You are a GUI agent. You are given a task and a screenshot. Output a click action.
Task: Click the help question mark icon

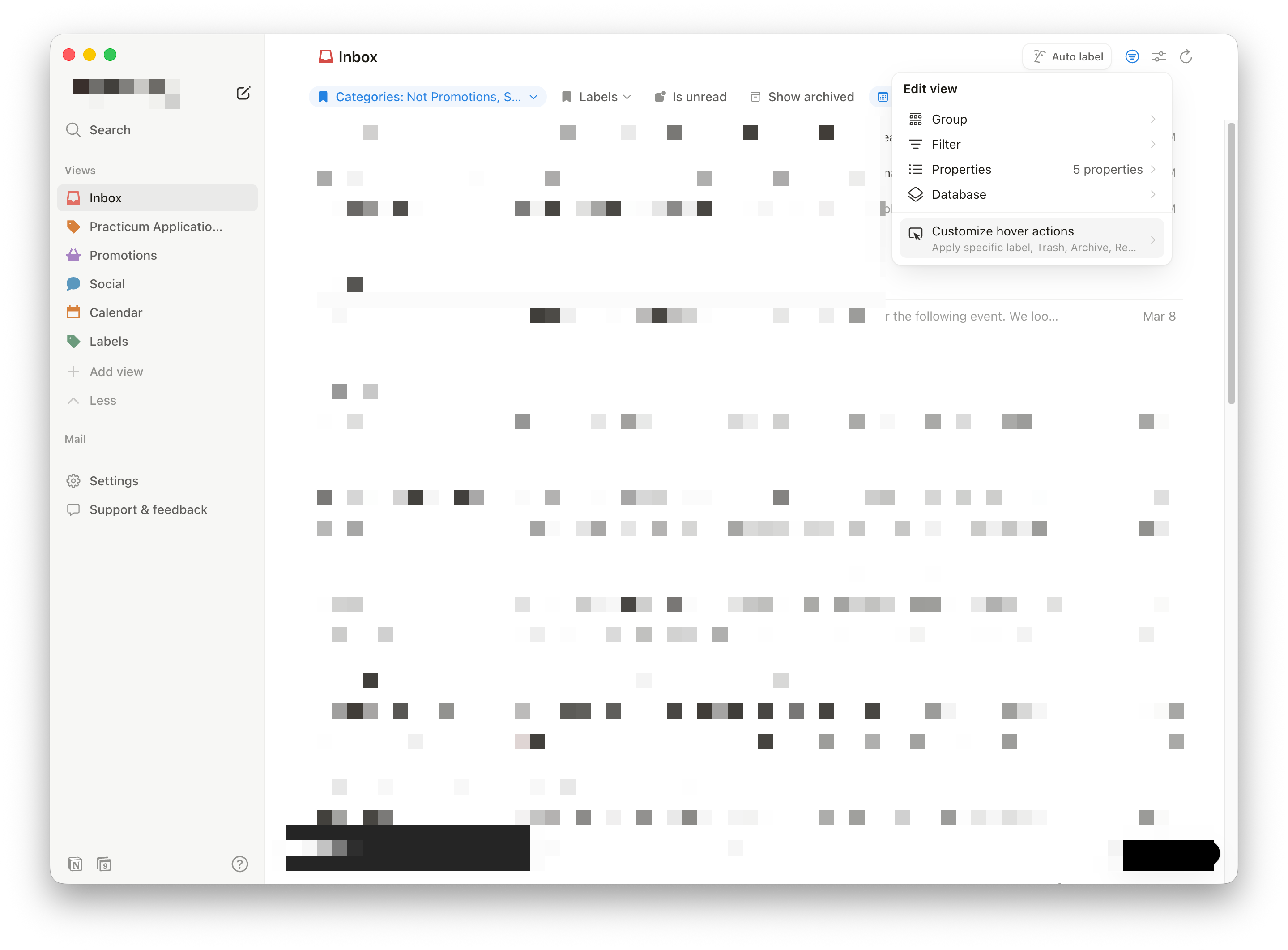(240, 864)
